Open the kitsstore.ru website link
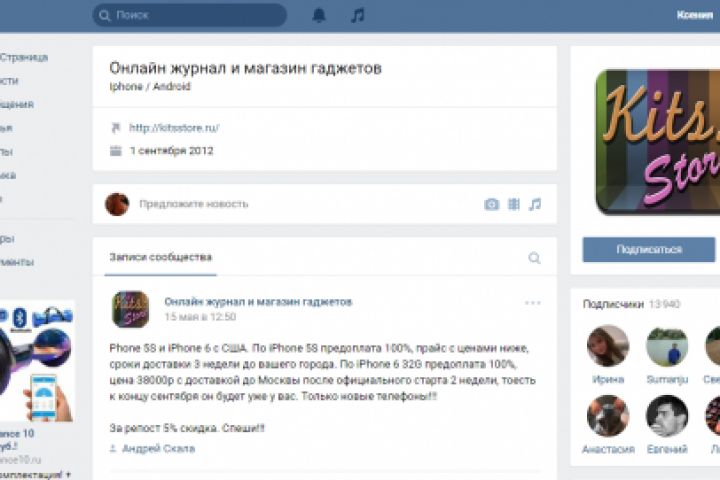 point(174,128)
